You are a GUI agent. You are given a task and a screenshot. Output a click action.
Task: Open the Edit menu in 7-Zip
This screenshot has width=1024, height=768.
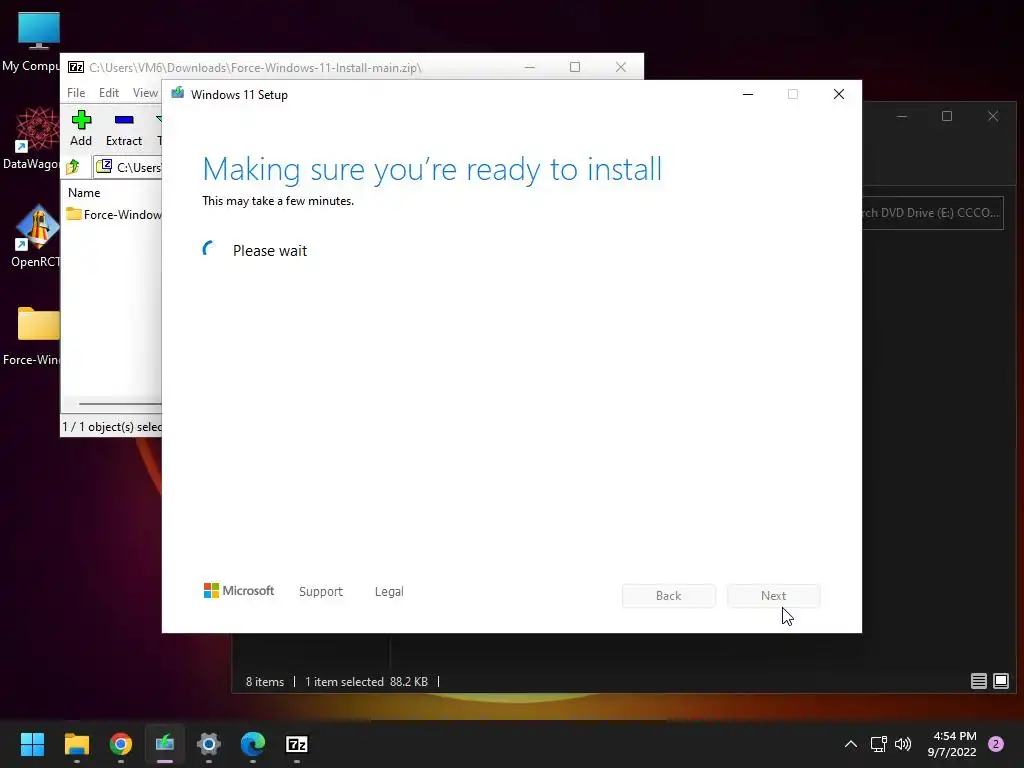click(108, 93)
